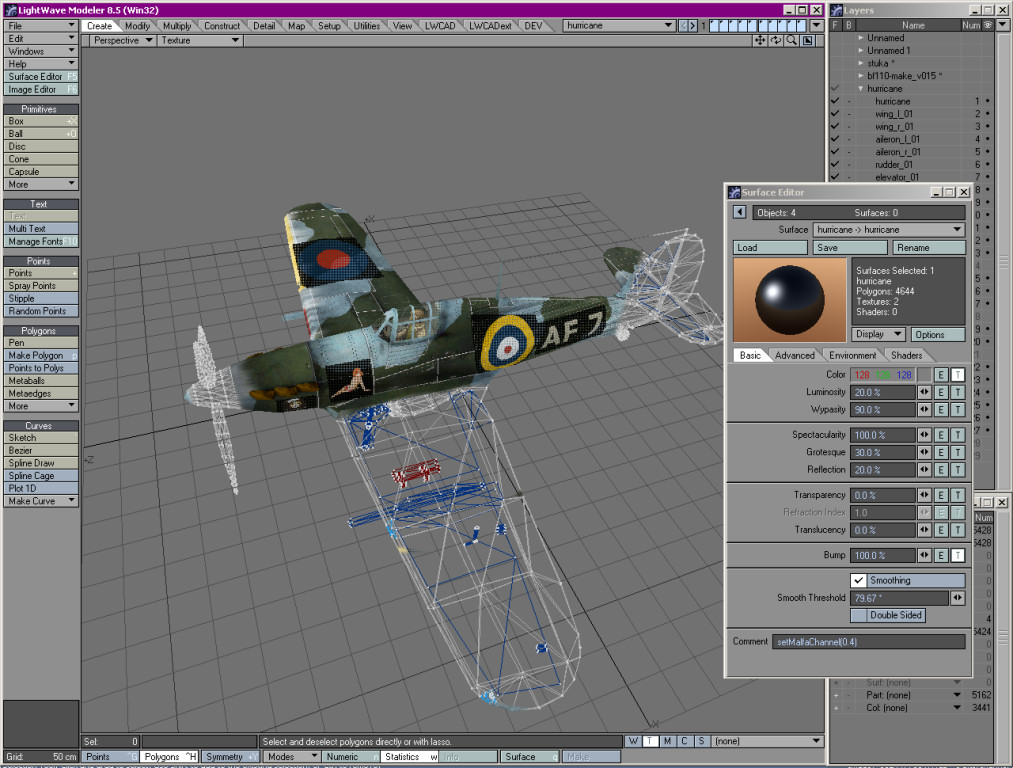Toggle visibility check for wing_l_01 layer
The width and height of the screenshot is (1013, 768).
click(835, 114)
